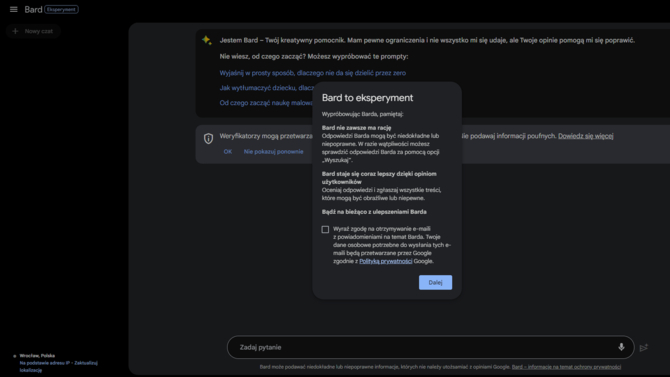Screen dimensions: 670x377
Task: Click the 'Bard to eksperyment' dialog heading
Action: (x=367, y=98)
